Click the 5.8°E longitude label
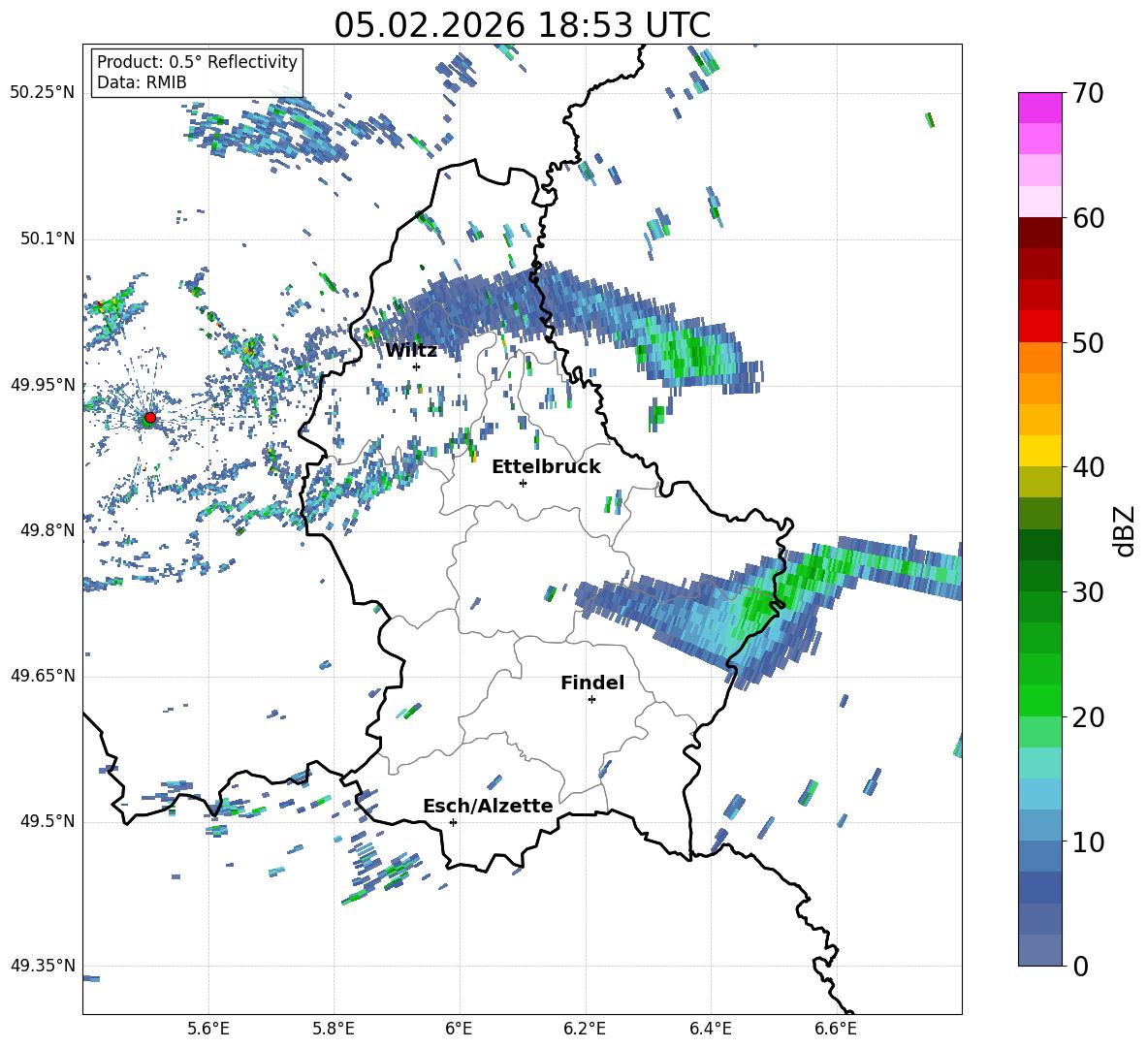1148x1048 pixels. pyautogui.click(x=334, y=1029)
